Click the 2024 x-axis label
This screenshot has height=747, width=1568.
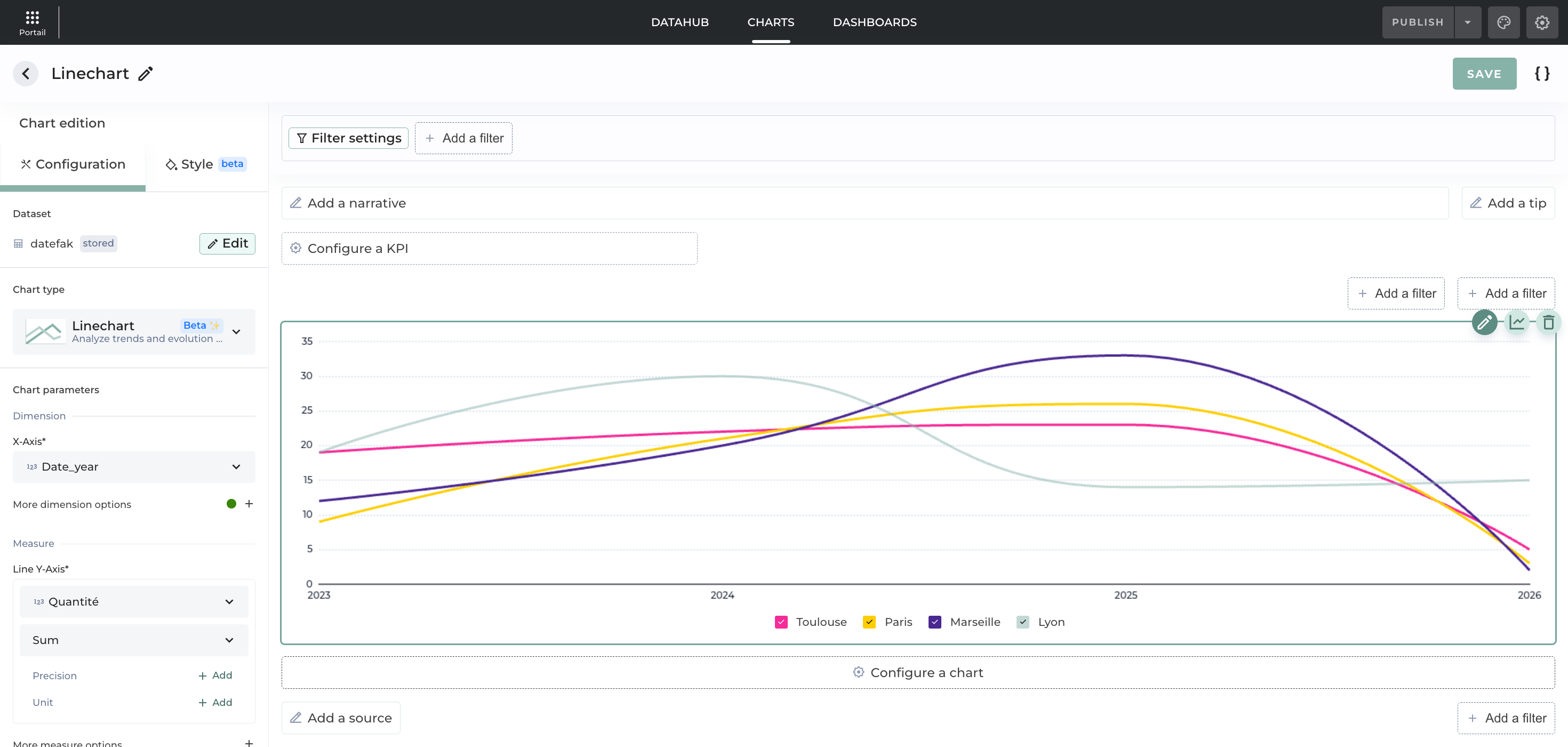point(722,595)
